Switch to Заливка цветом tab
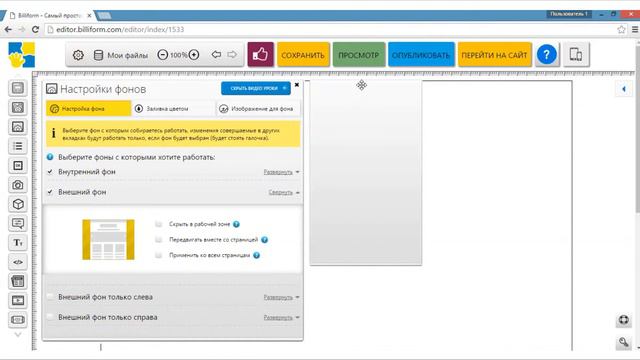Screen dimensions: 640x360 point(173,109)
